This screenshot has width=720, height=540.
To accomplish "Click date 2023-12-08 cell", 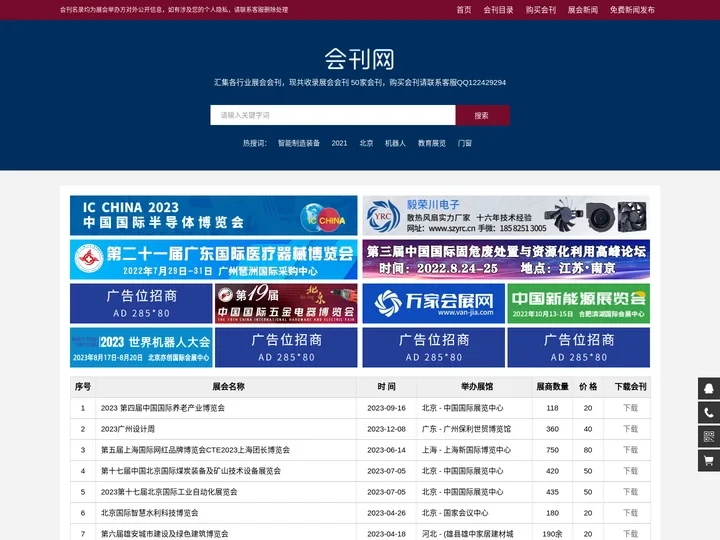I will 386,429.
